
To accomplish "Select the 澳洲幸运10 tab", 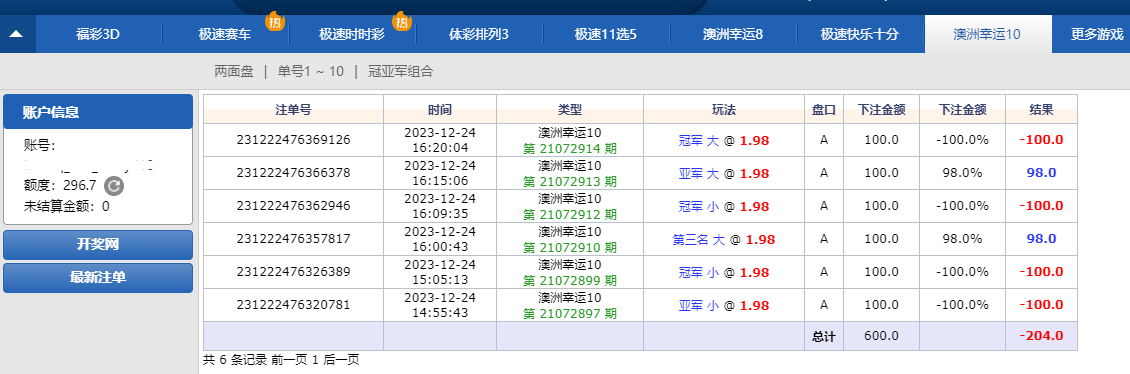I will (x=987, y=34).
